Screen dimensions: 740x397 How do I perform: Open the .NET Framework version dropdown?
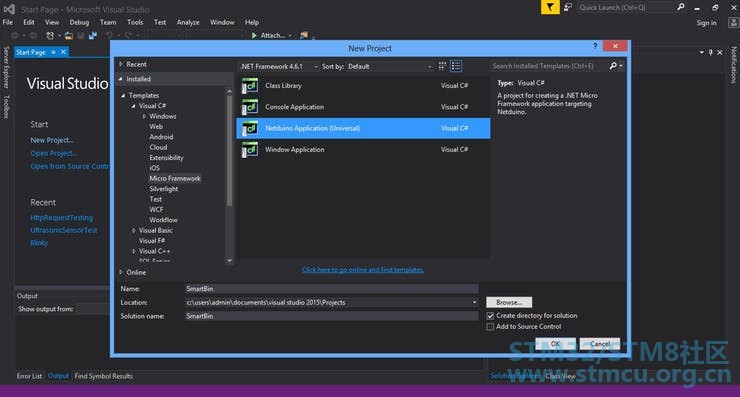(279, 67)
